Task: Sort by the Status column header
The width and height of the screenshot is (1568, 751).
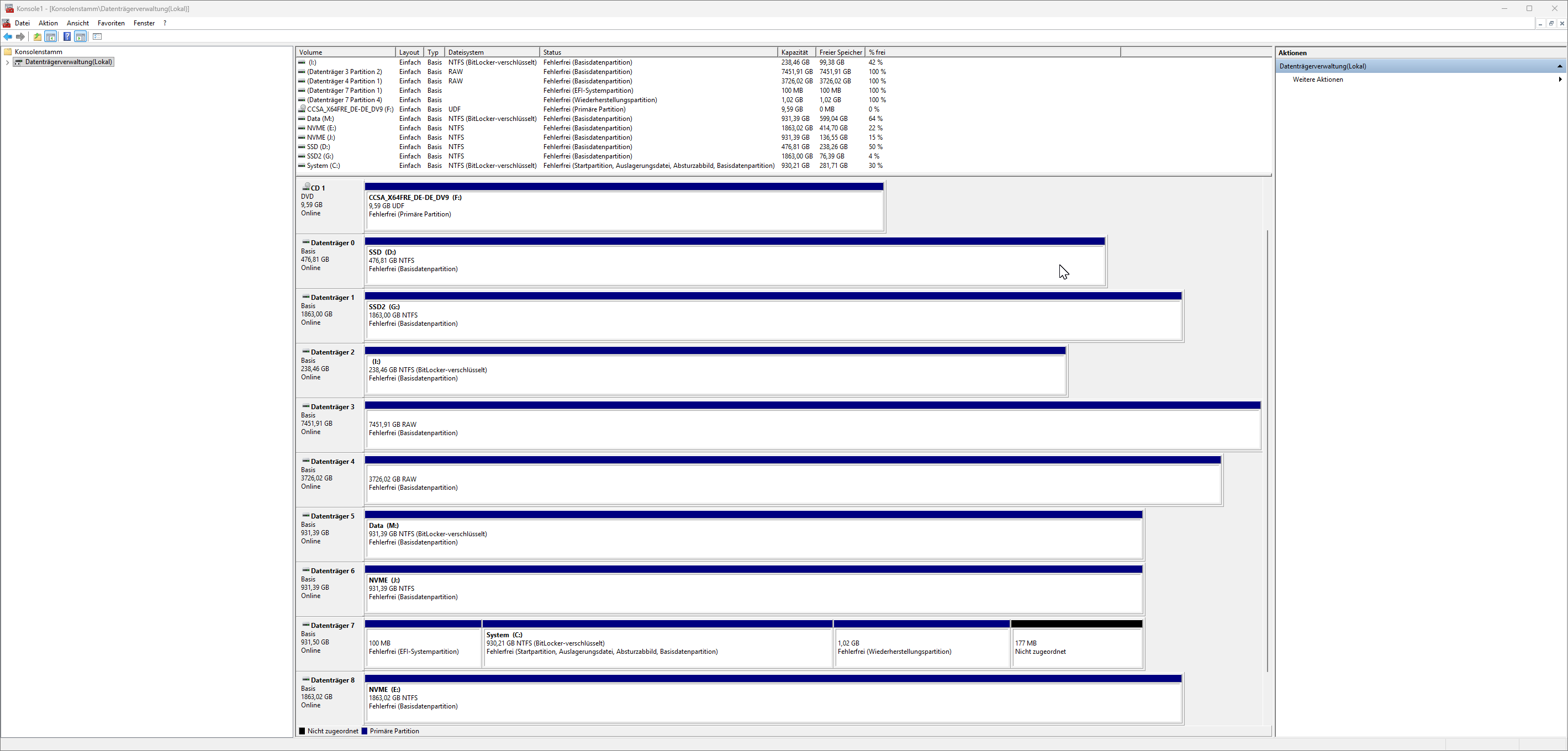Action: 658,52
